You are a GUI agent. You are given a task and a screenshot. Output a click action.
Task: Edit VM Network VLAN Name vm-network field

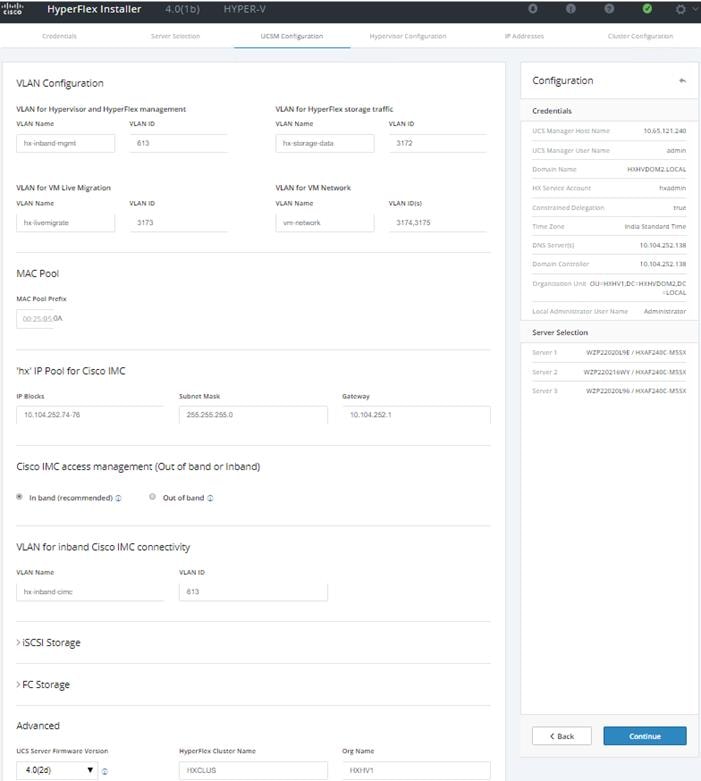coord(324,223)
